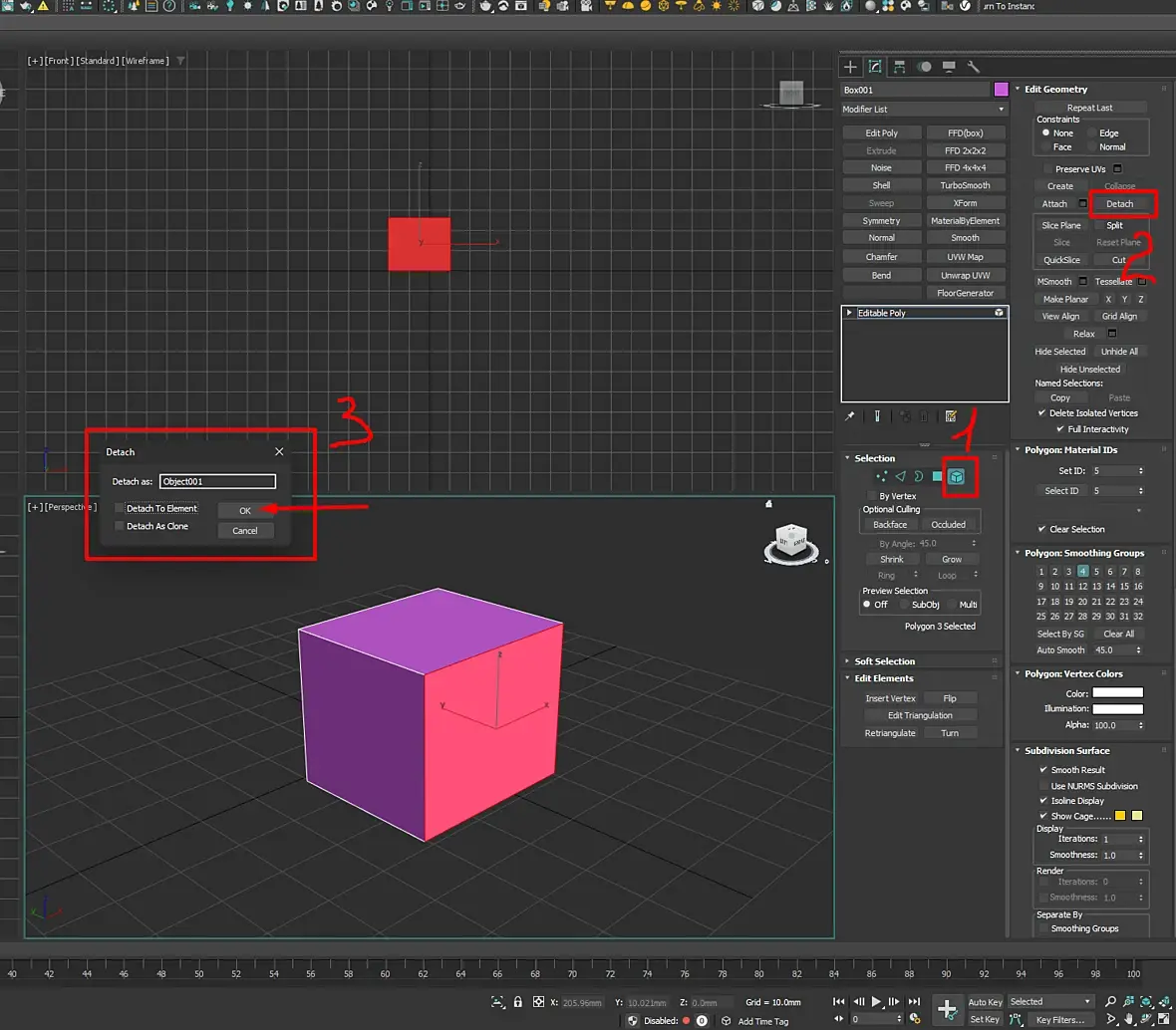1176x1030 pixels.
Task: Click the 'Detach as' name field
Action: click(x=217, y=482)
